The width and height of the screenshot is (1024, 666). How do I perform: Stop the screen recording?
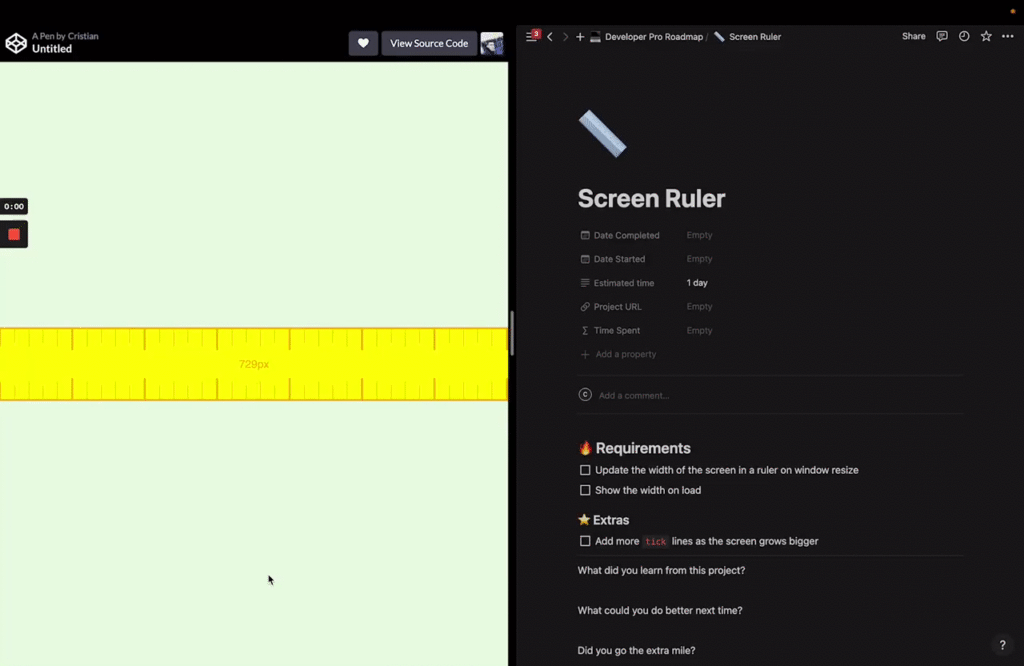tap(14, 234)
